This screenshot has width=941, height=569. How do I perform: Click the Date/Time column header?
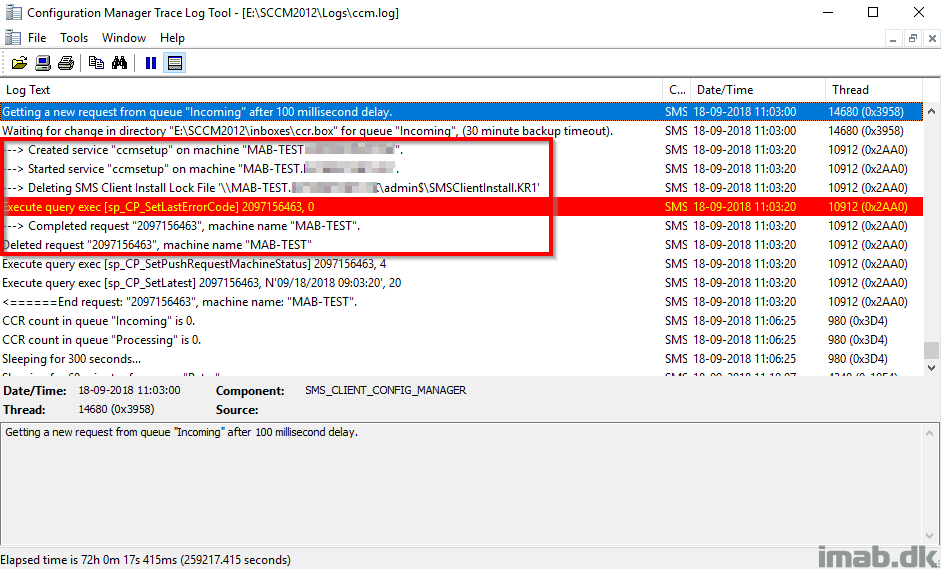(x=757, y=90)
